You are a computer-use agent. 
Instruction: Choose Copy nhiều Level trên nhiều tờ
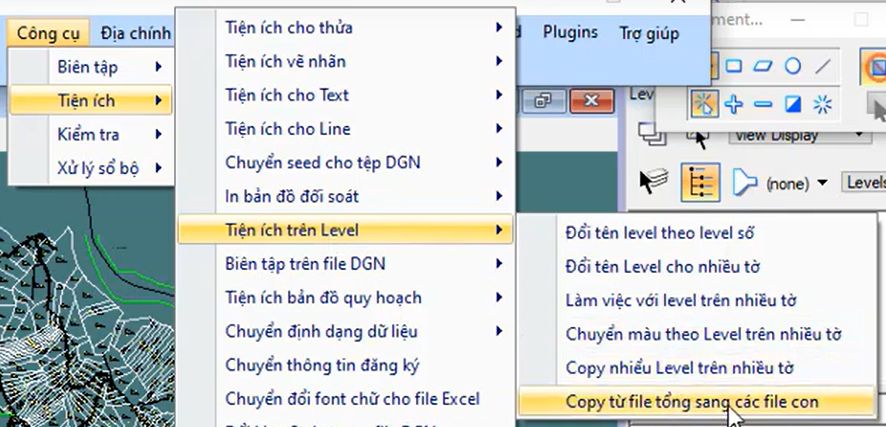(x=697, y=368)
